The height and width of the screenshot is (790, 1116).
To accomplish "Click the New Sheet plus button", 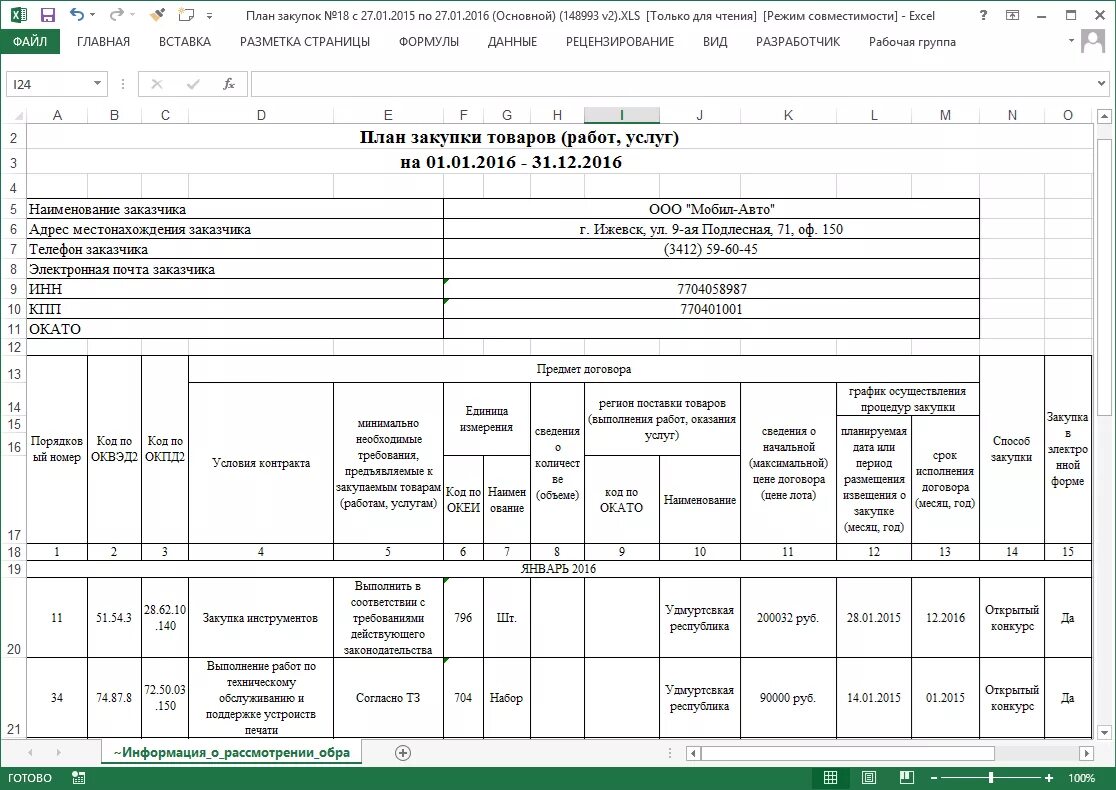I will (x=403, y=752).
